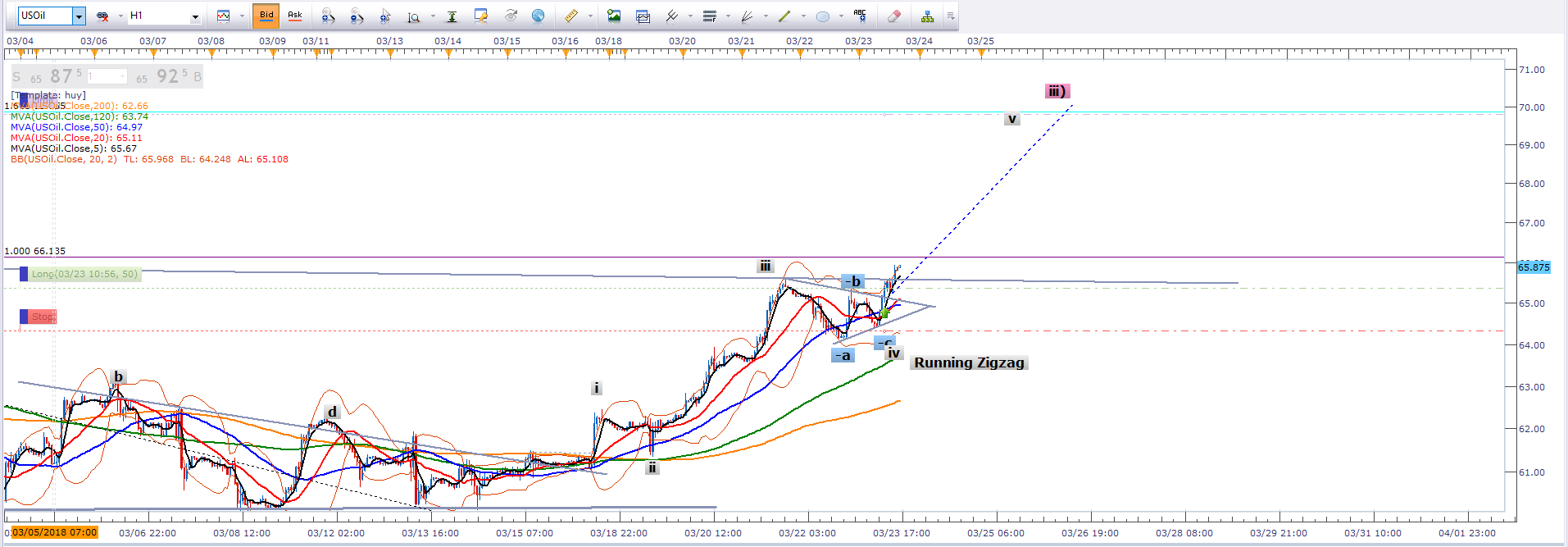Click the red Stop order label
The height and width of the screenshot is (547, 1568).
43,317
